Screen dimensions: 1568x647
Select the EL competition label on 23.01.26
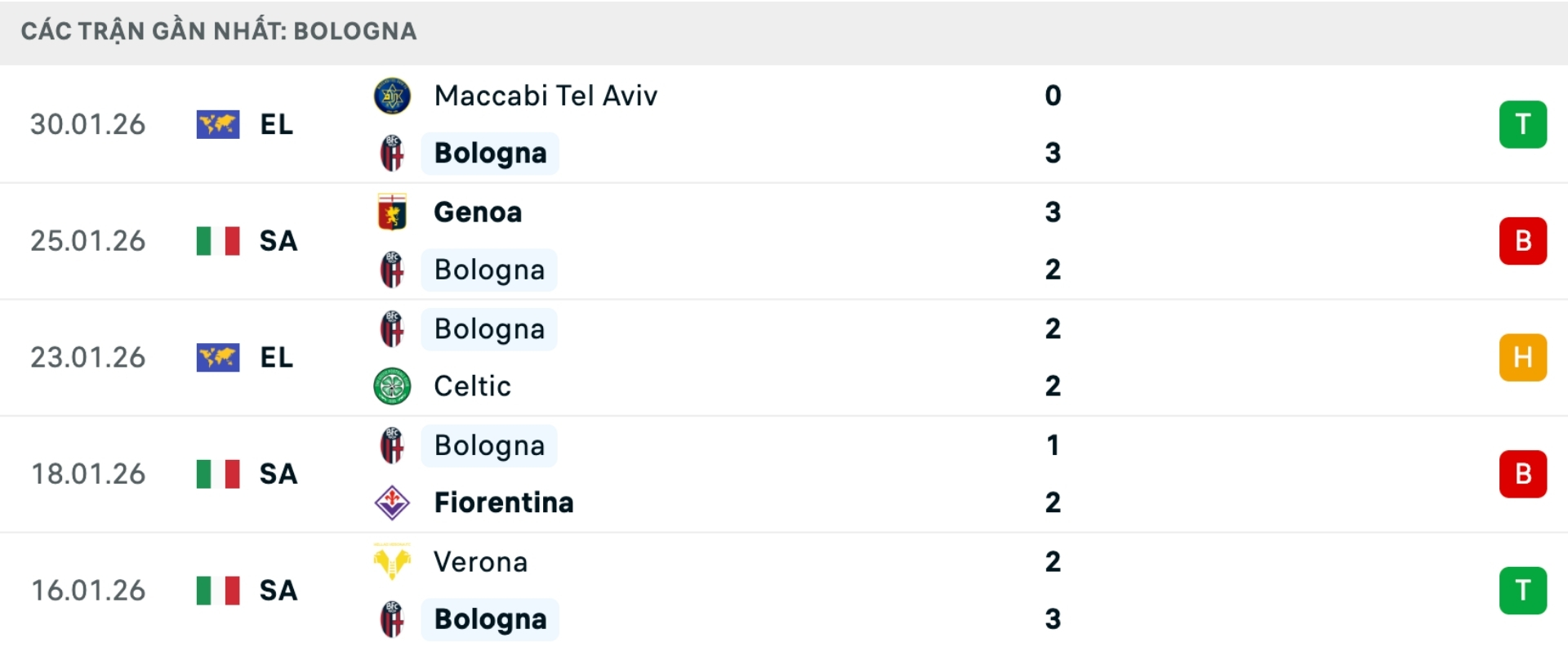tap(278, 357)
